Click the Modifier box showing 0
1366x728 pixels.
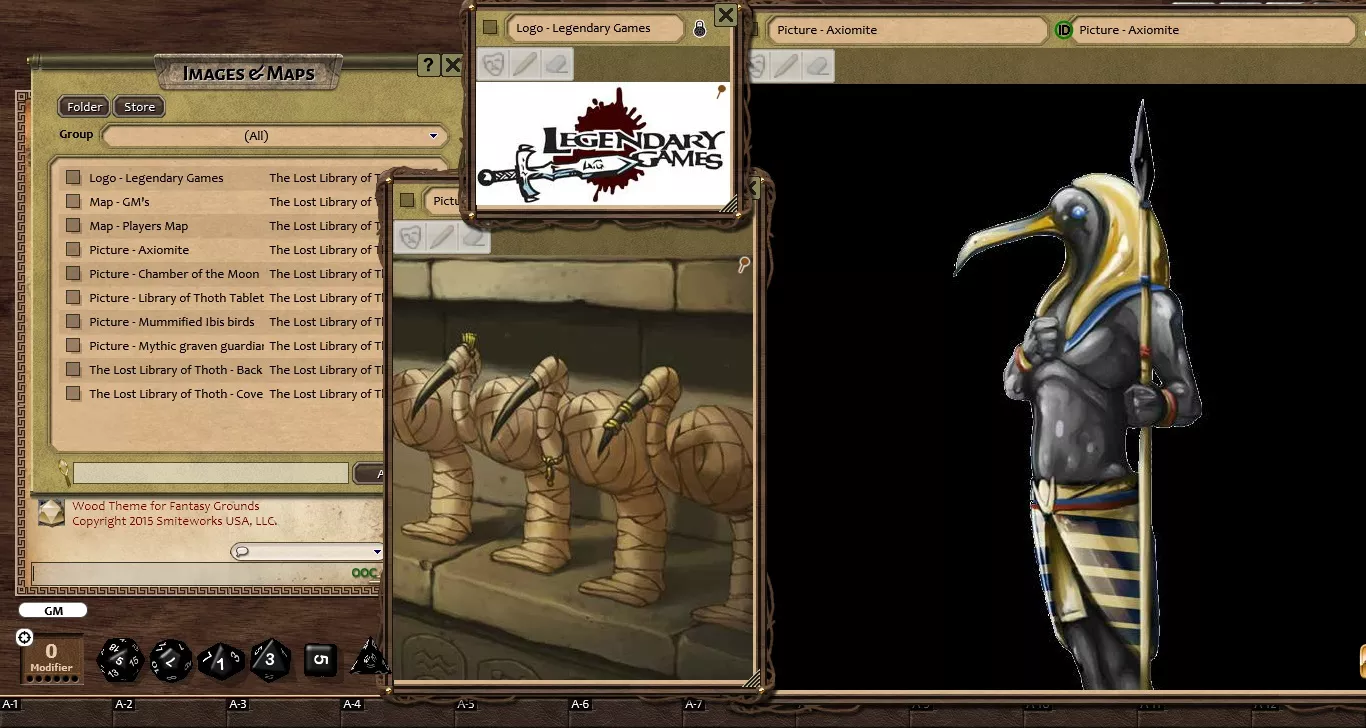[x=51, y=659]
